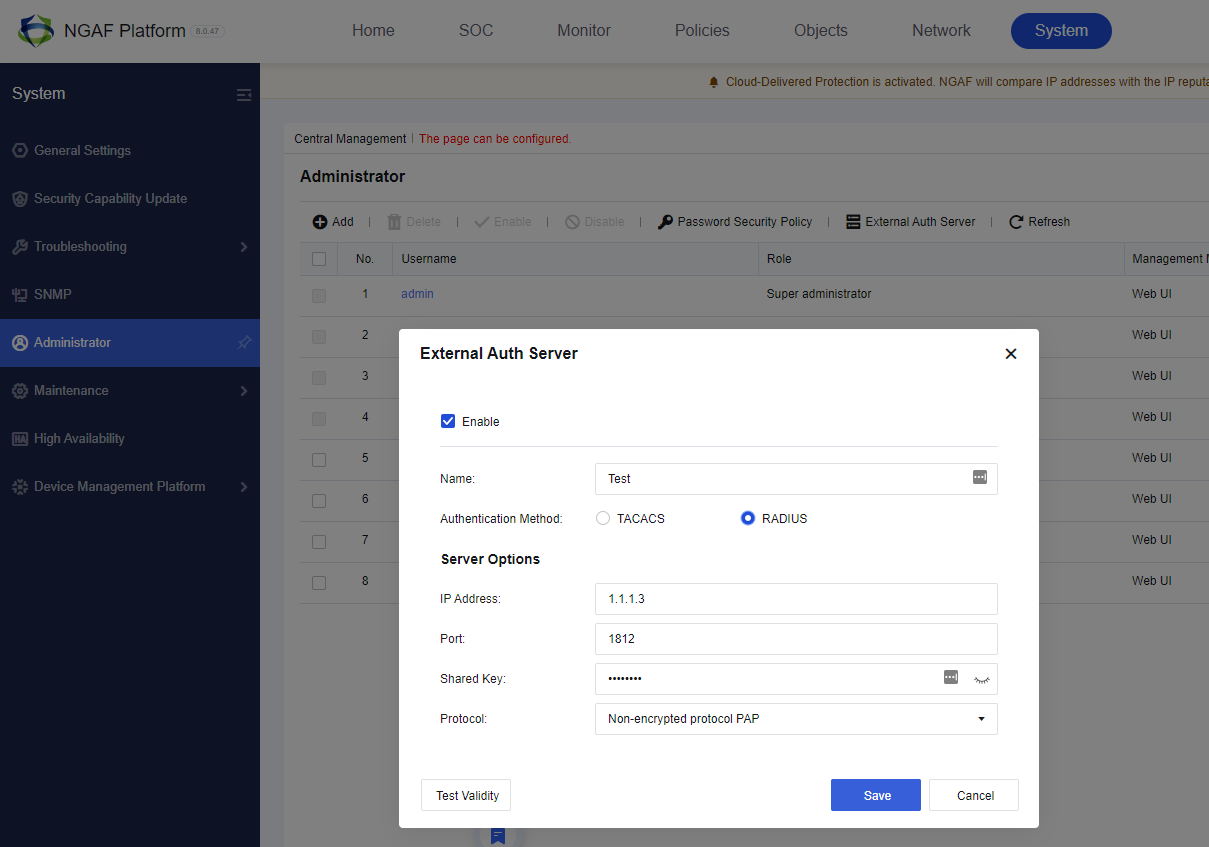This screenshot has height=847, width=1209.
Task: Toggle checkbox for administrator row 8
Action: (x=319, y=583)
